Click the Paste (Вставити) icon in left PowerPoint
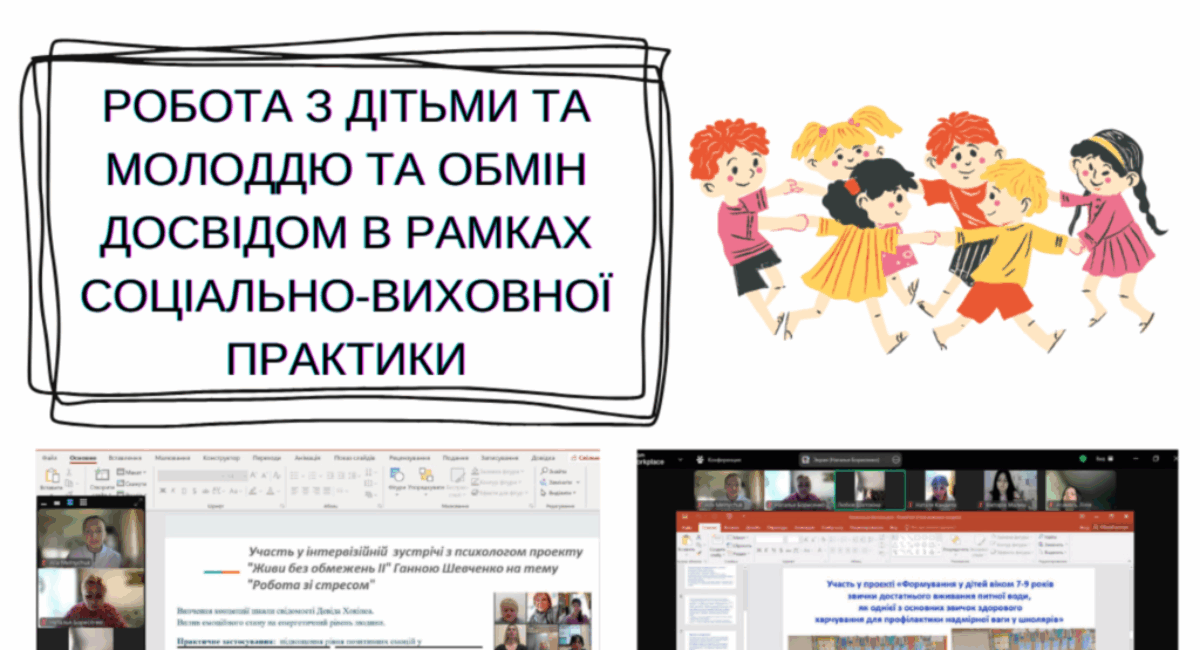The height and width of the screenshot is (650, 1200). [x=50, y=478]
